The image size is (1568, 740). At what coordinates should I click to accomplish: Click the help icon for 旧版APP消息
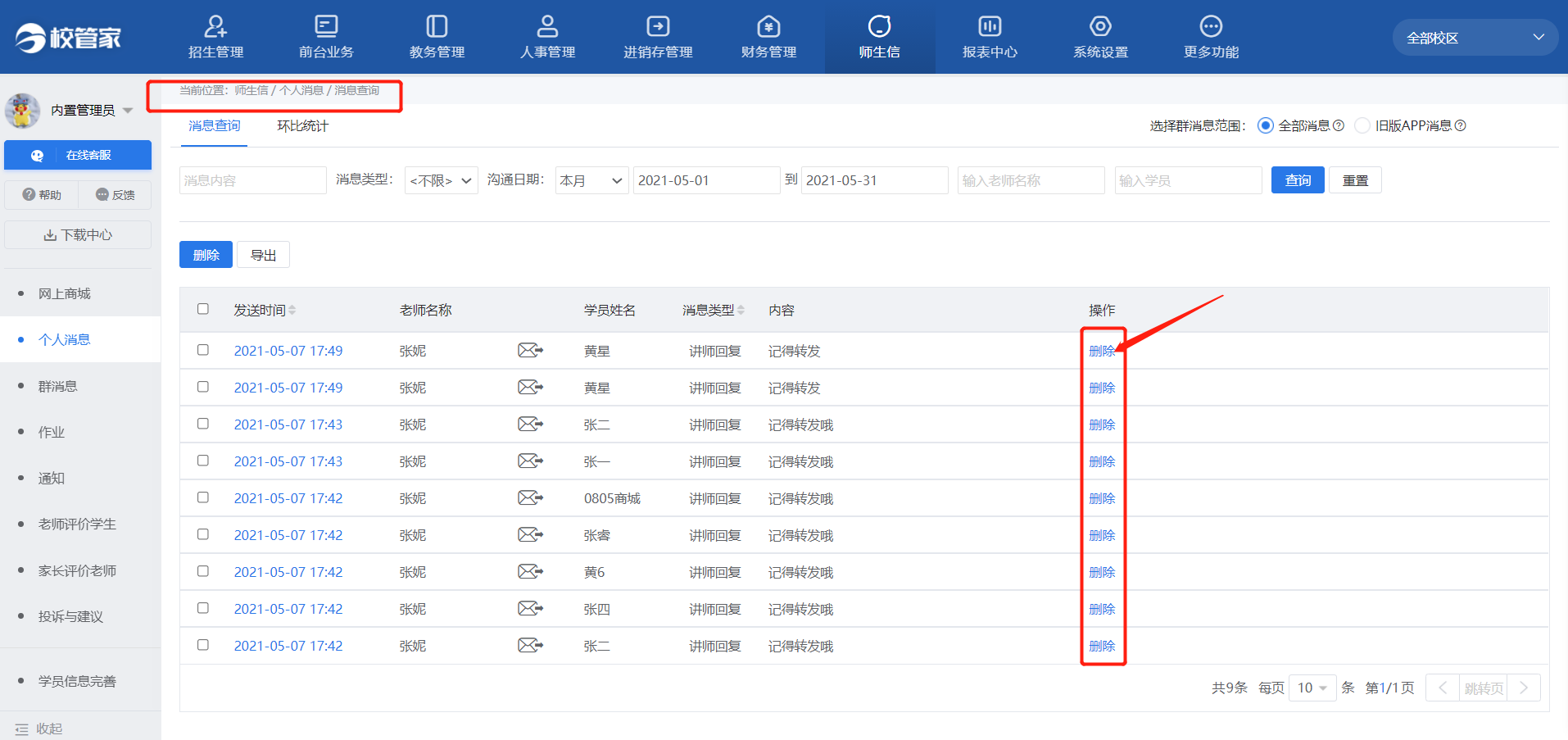point(1460,125)
